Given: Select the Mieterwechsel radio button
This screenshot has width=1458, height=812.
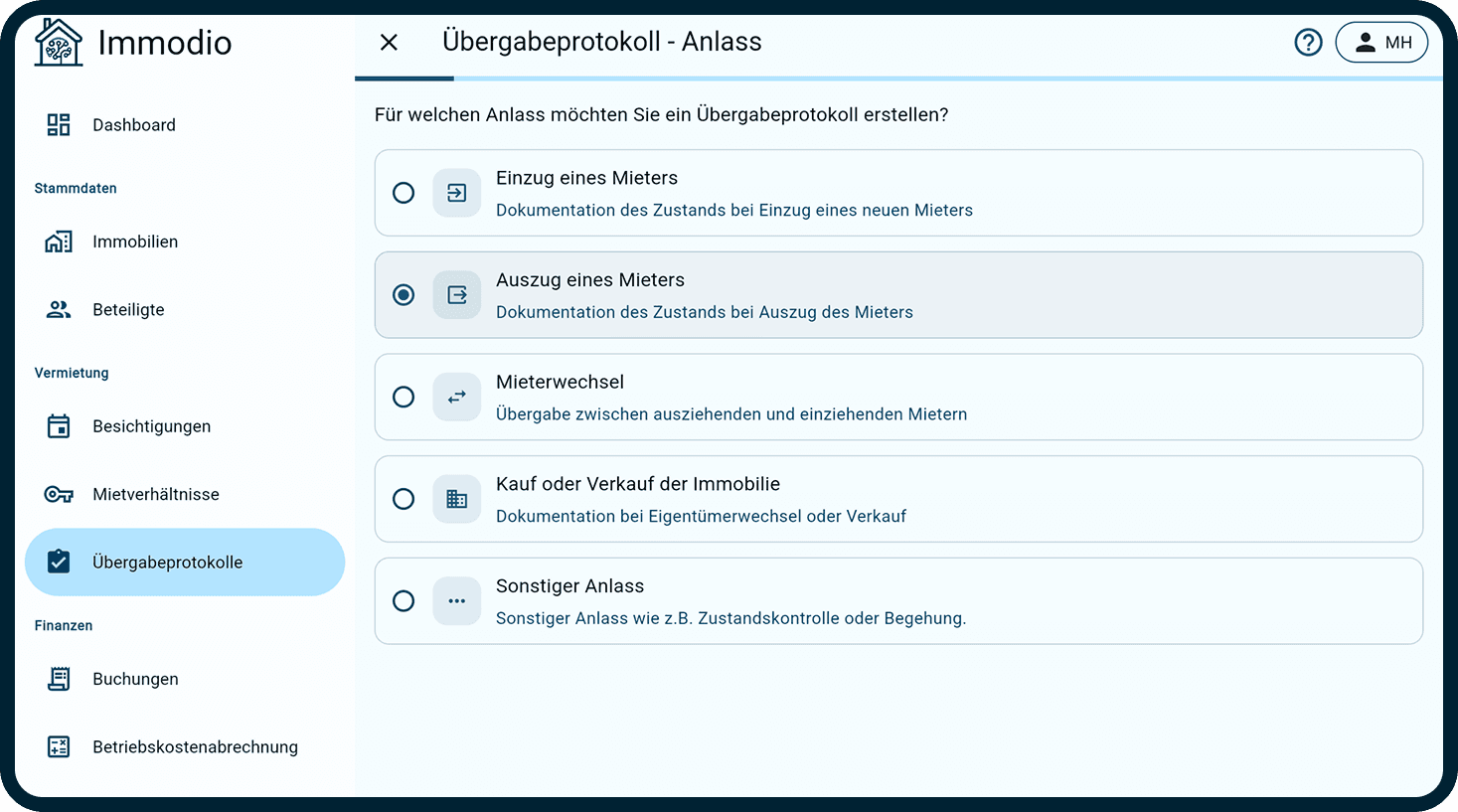Looking at the screenshot, I should point(404,397).
